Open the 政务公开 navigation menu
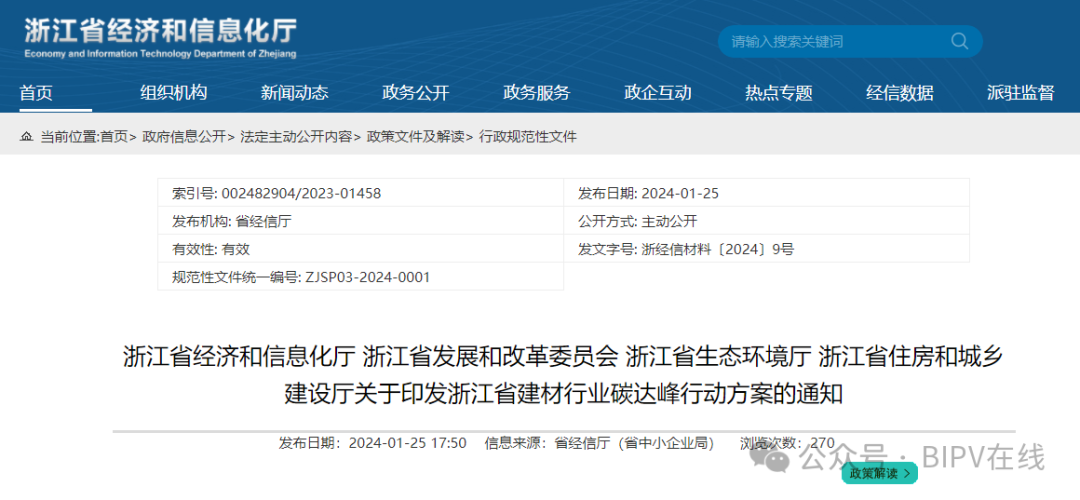 point(415,93)
